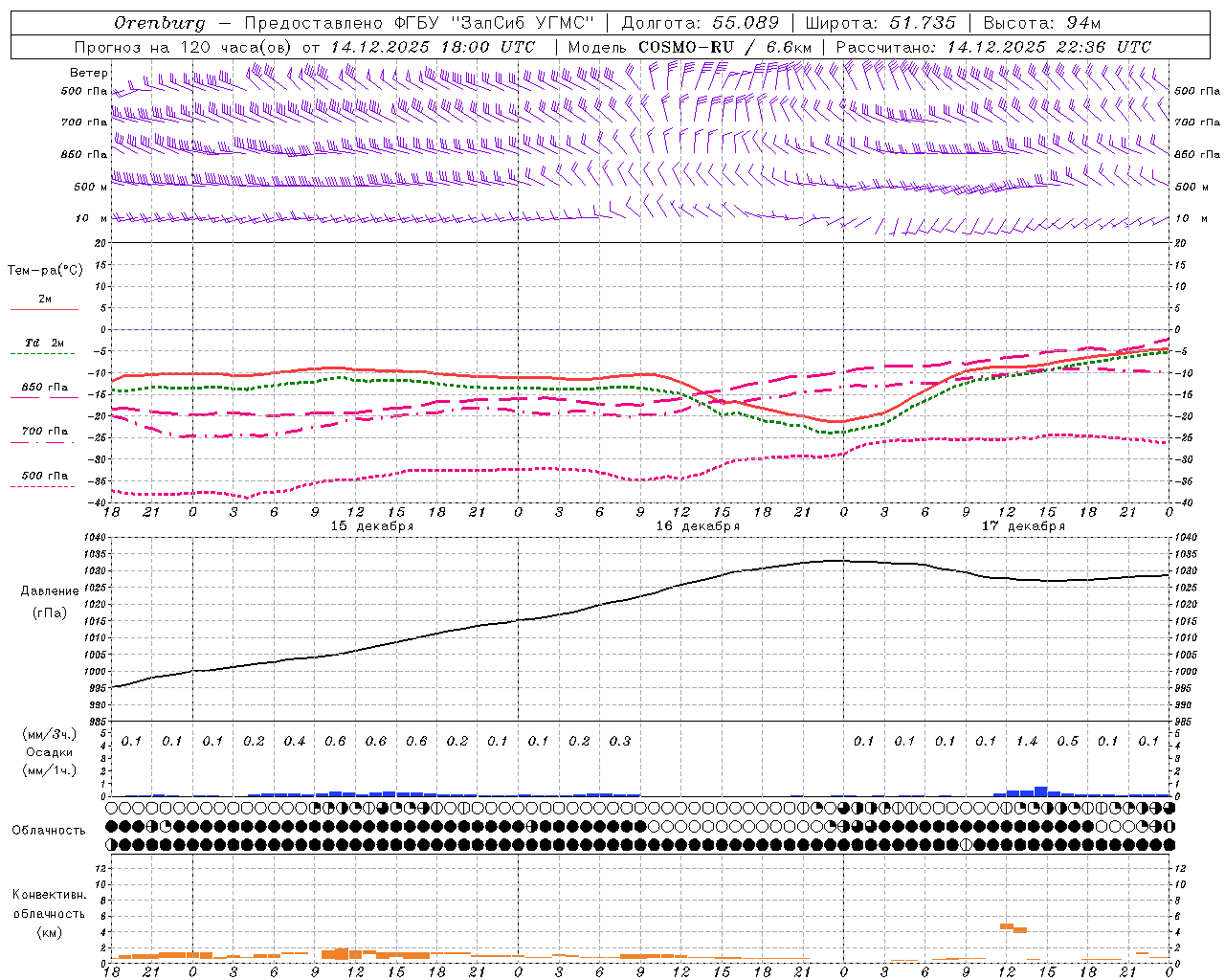Click the '1.4' three-hour precipitation value
Viewport: 1225px width, 980px height.
1027,742
